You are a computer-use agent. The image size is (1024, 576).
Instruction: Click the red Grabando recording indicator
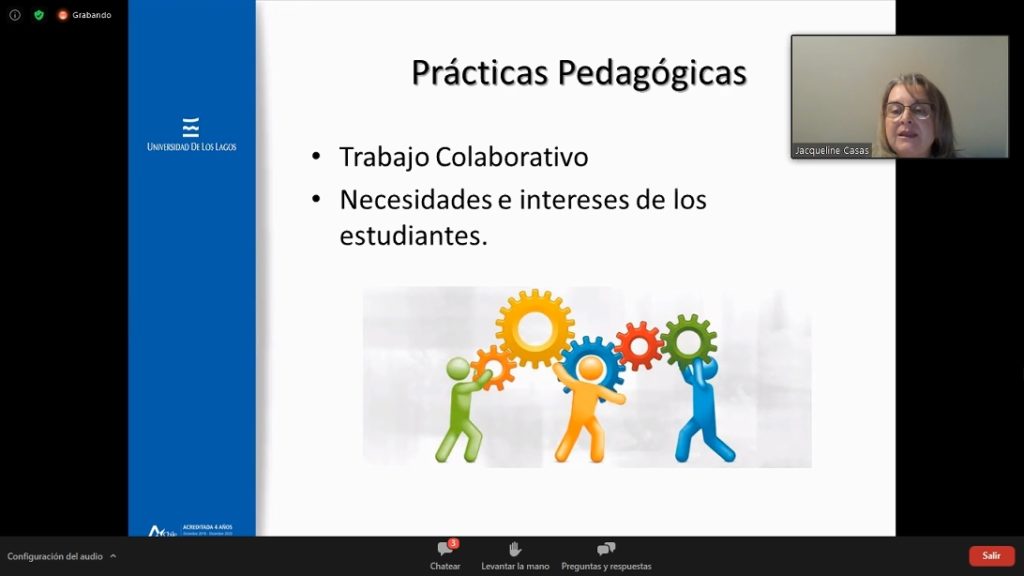63,15
